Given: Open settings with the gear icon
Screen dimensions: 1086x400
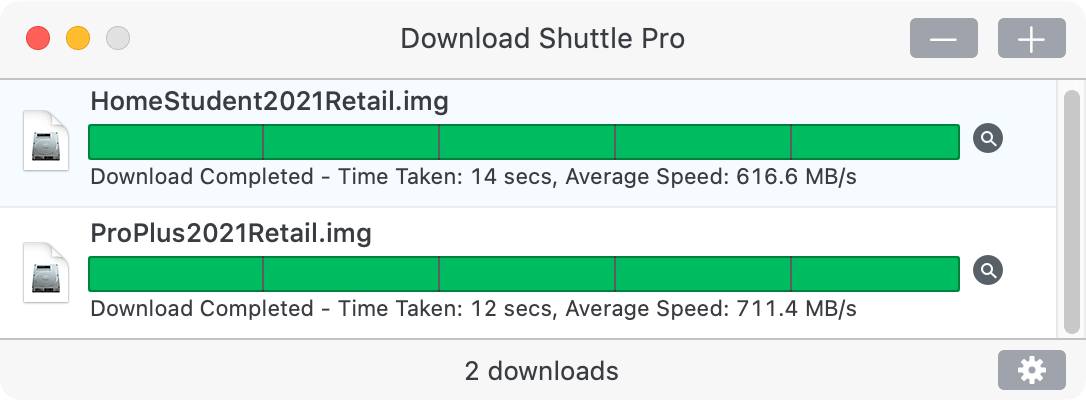Looking at the screenshot, I should point(1031,371).
